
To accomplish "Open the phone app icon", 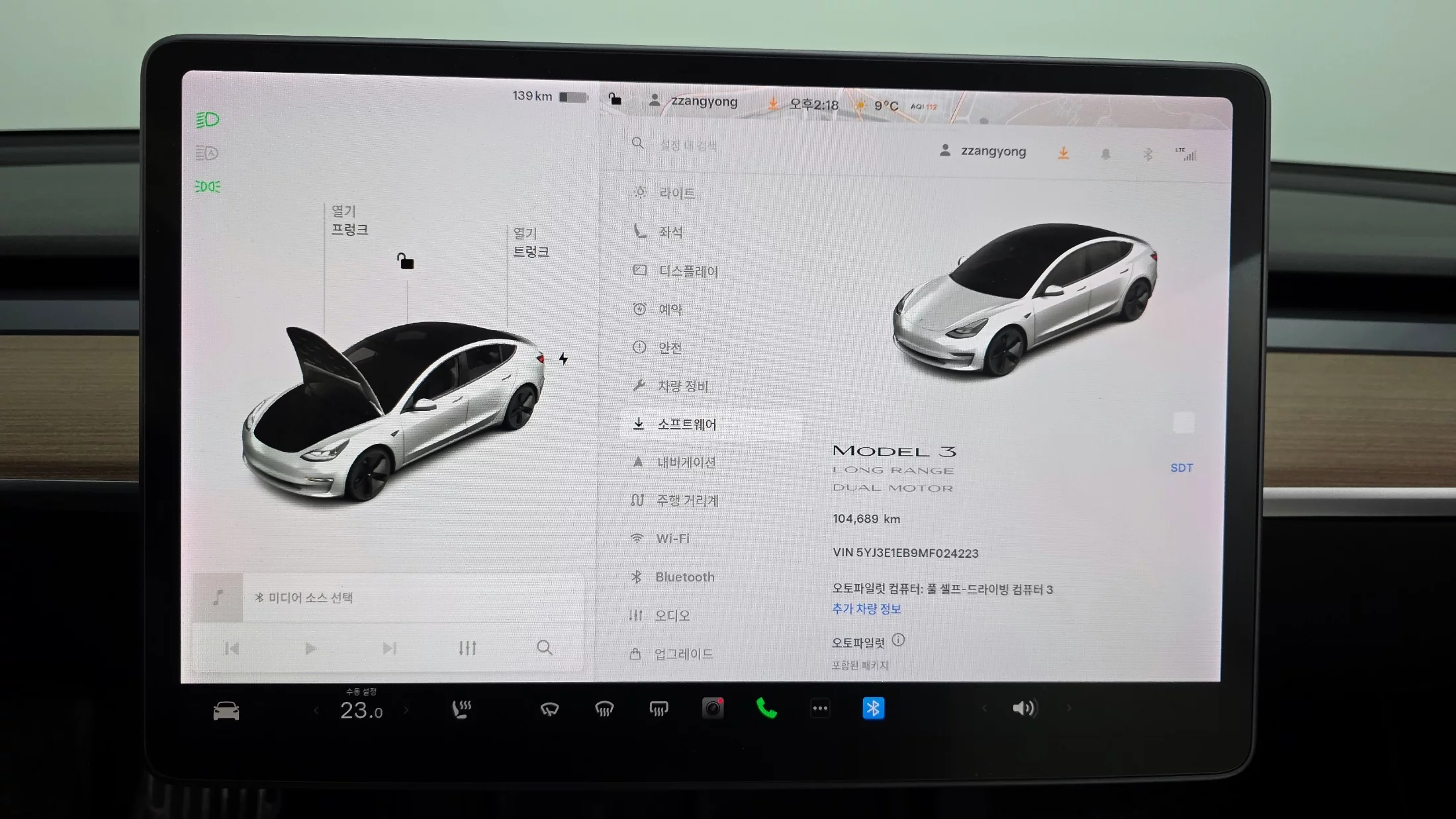I will pos(766,709).
